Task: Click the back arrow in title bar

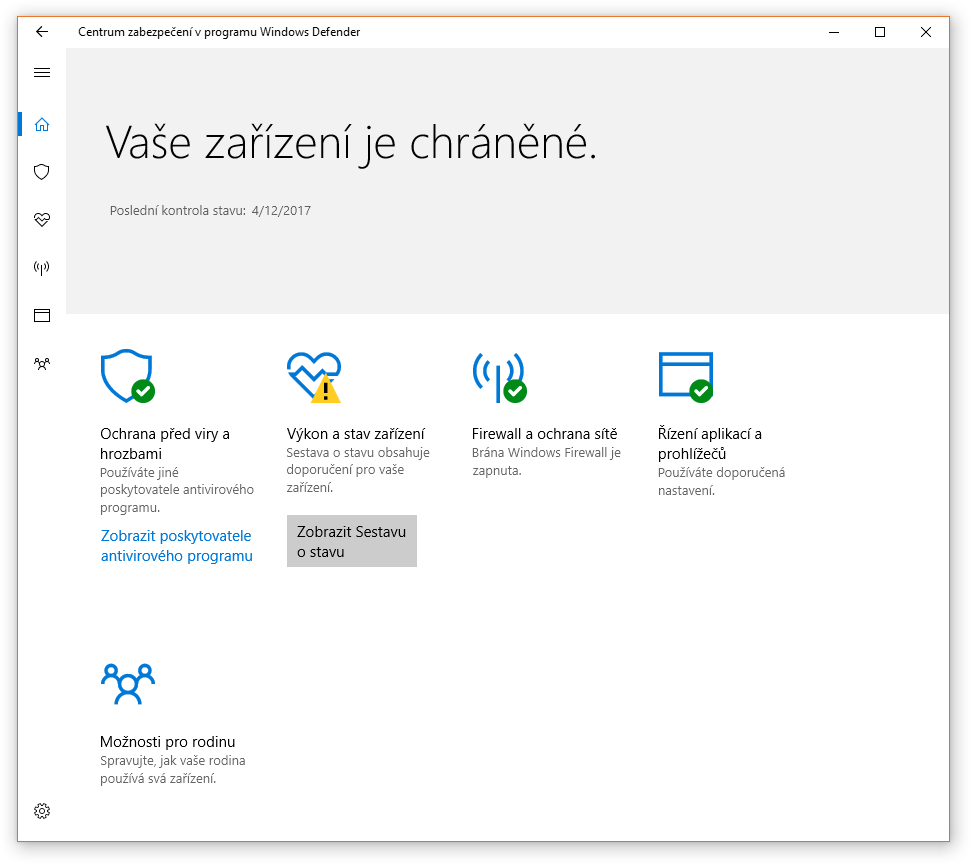Action: (42, 32)
